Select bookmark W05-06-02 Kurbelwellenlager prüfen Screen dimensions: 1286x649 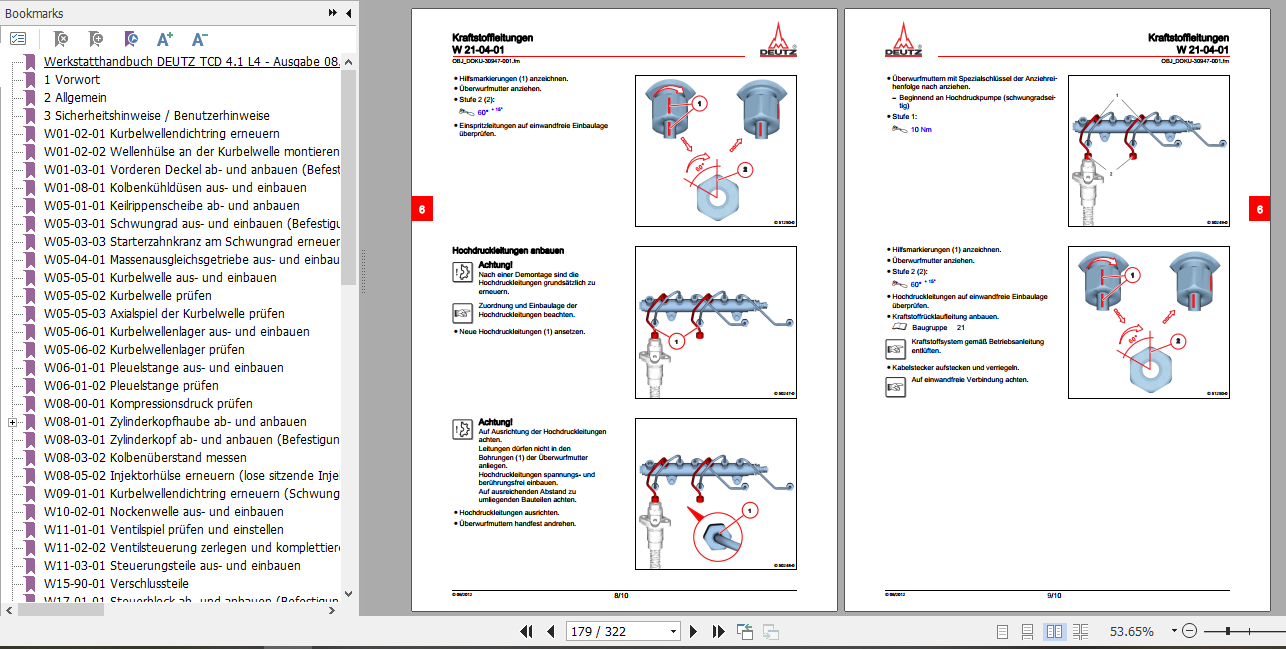[144, 349]
